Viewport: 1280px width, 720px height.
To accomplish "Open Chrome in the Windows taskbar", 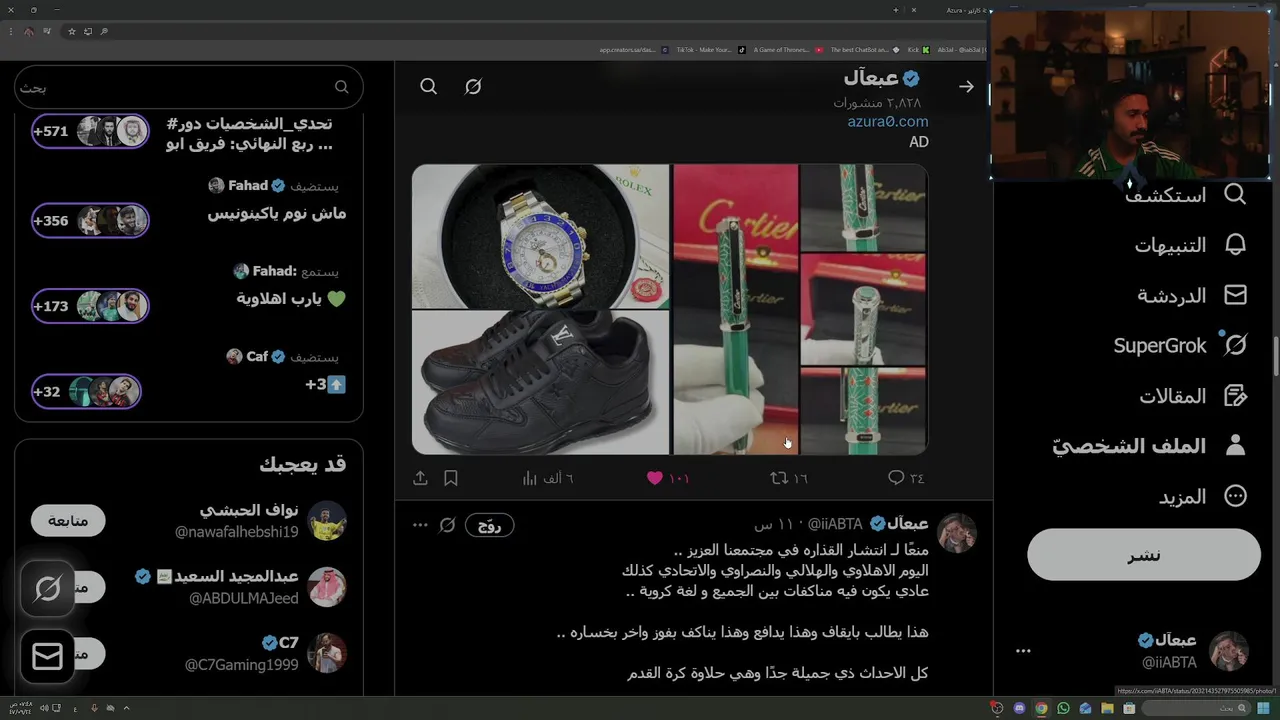I will pos(1041,708).
